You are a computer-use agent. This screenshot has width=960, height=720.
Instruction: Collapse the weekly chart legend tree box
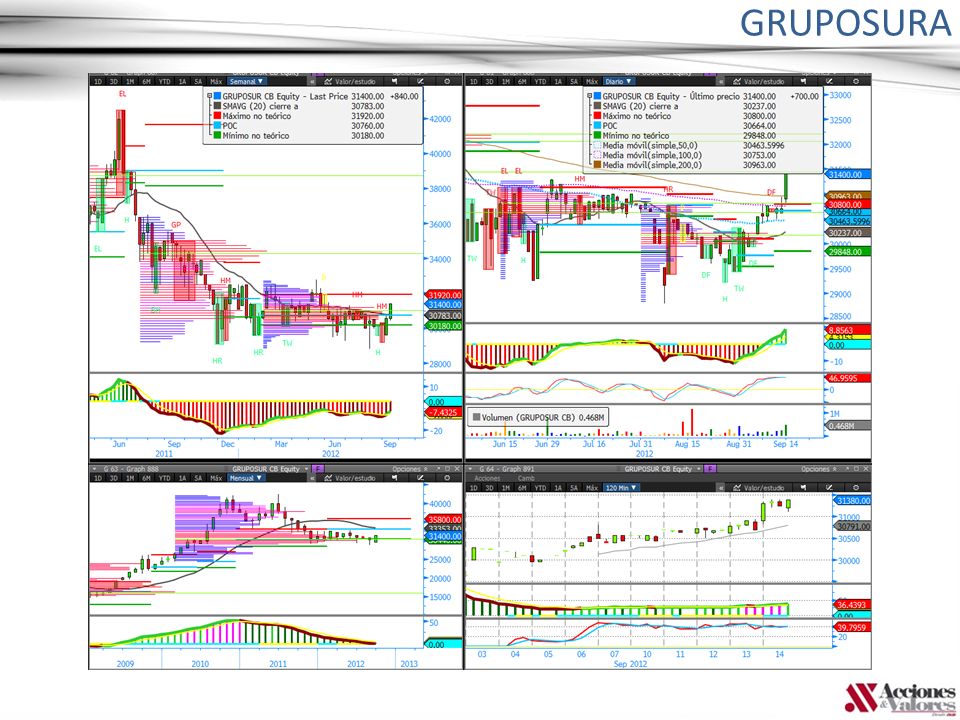tap(209, 96)
